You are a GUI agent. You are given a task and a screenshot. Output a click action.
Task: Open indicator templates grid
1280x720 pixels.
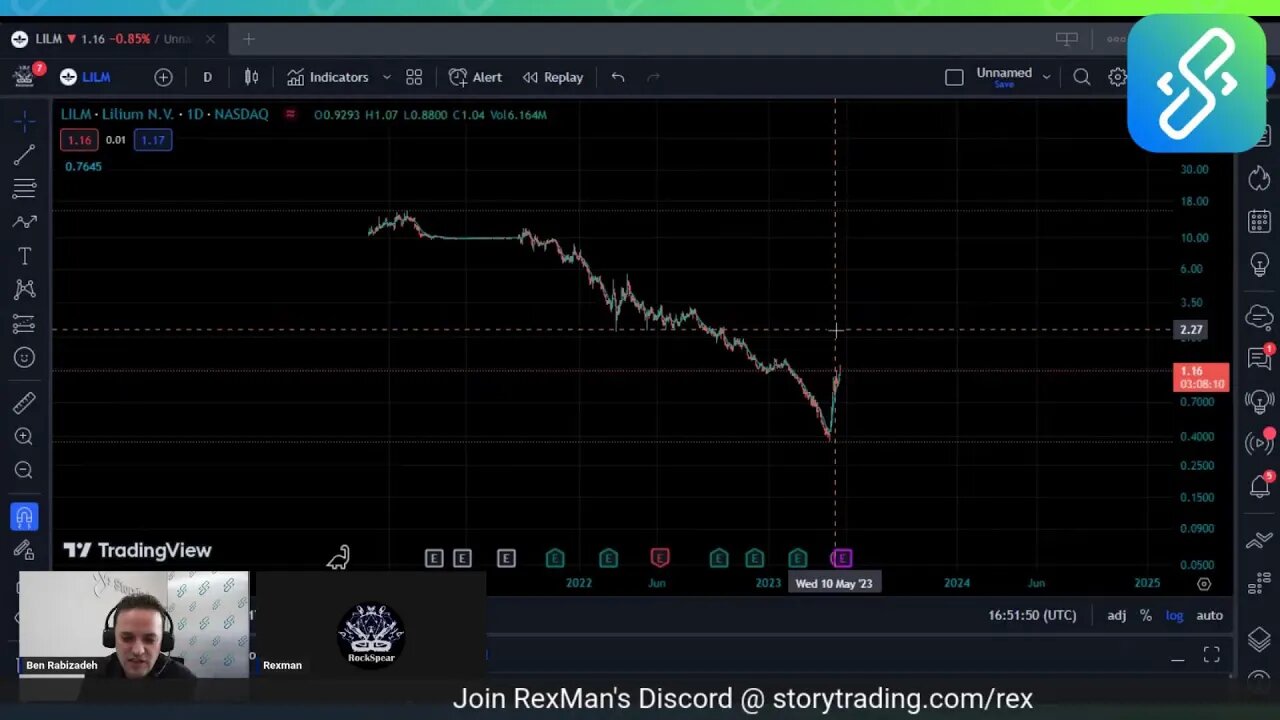(x=414, y=77)
